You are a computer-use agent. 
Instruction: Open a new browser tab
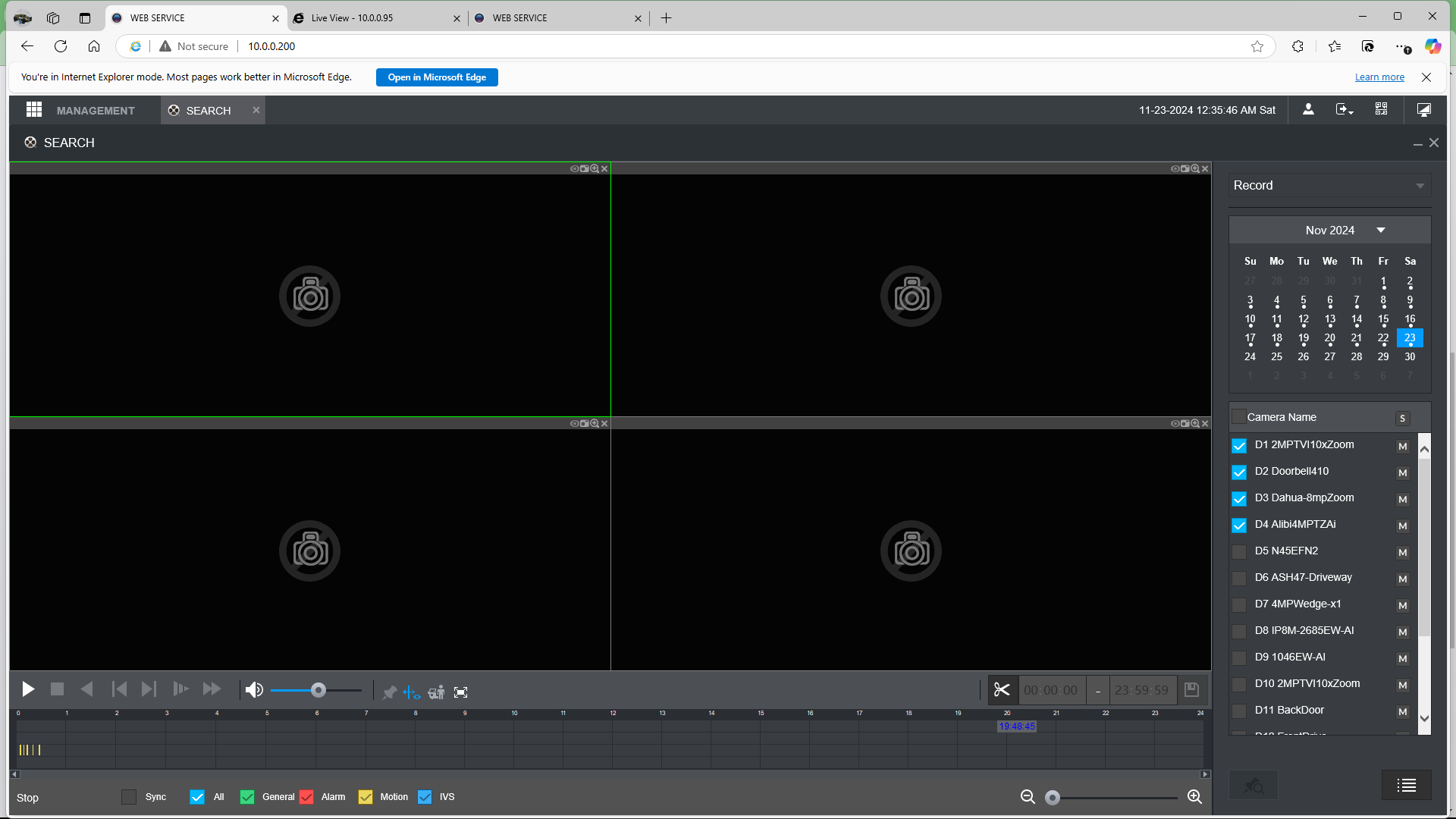click(666, 18)
